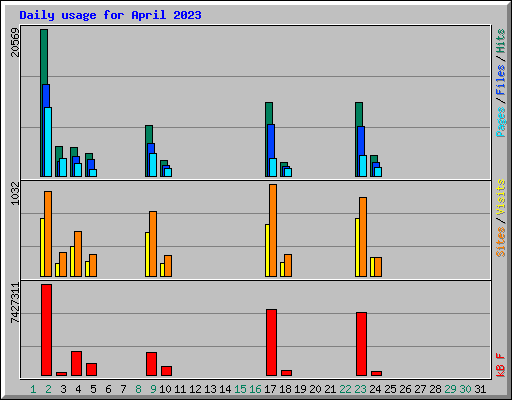The height and width of the screenshot is (400, 512).
Task: Click day 24 on the x-axis
Action: 375,389
